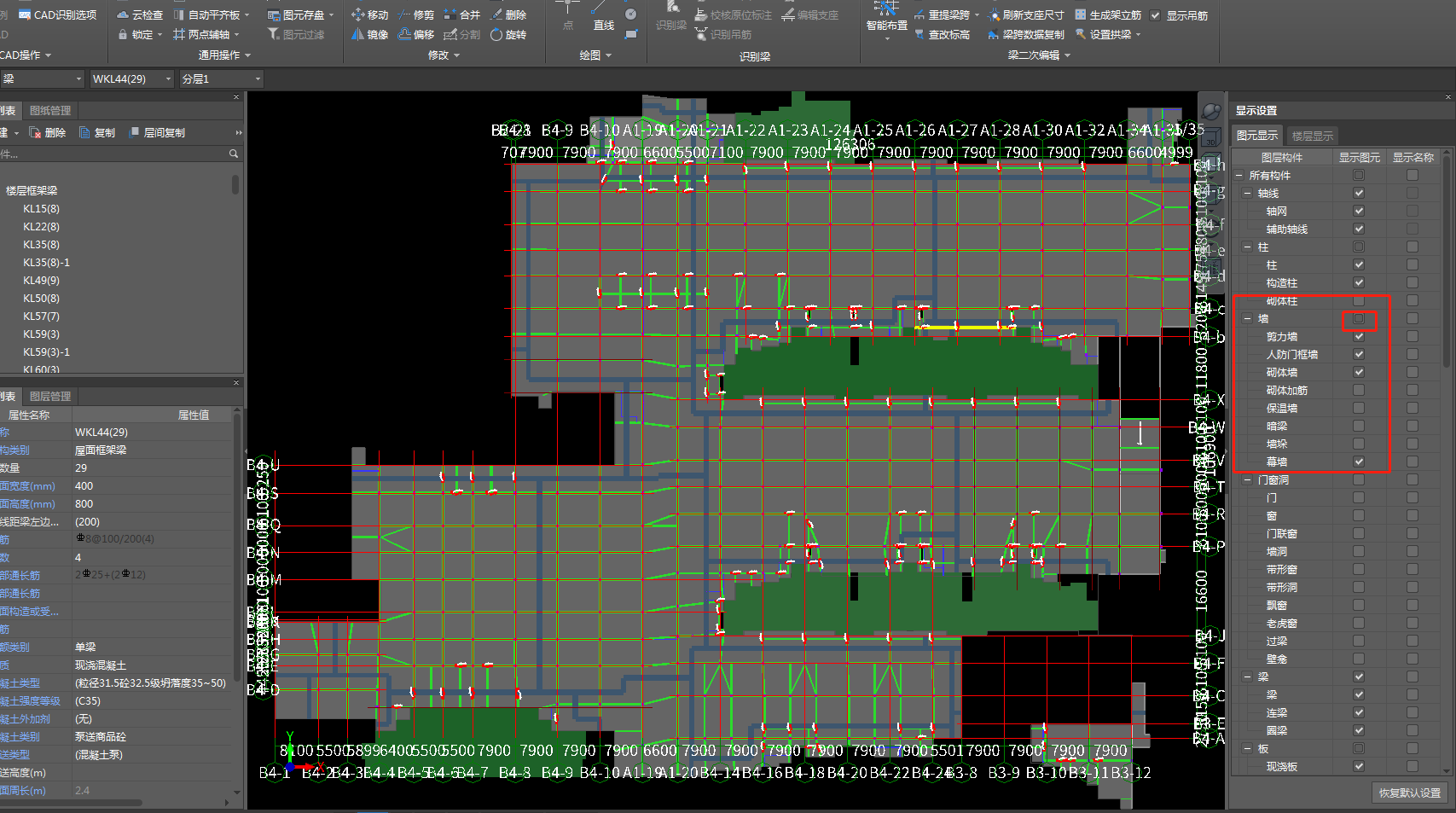Check 显示图元 for 保温墙

(1359, 408)
